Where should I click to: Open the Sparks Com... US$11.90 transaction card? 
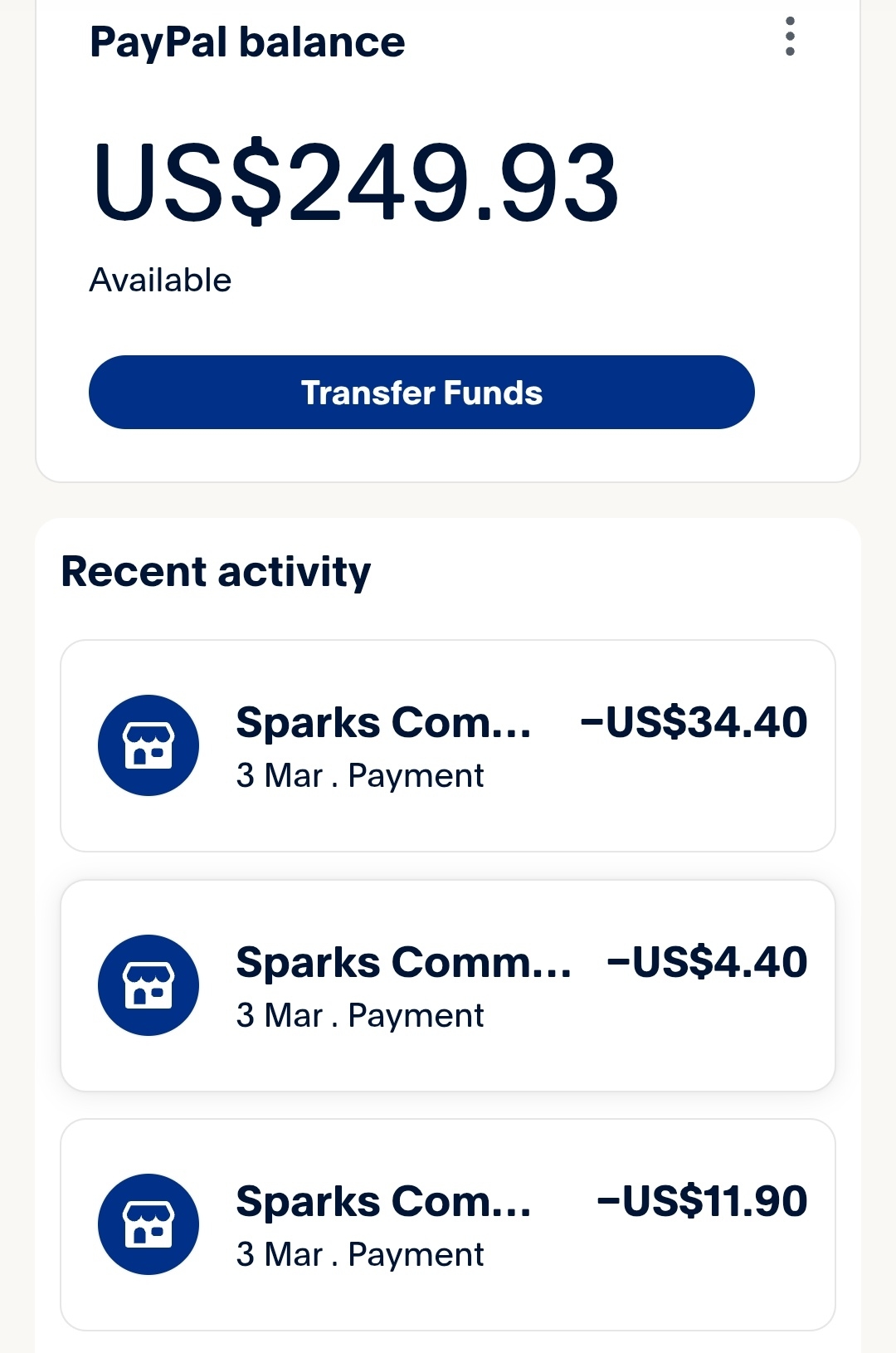[448, 1295]
